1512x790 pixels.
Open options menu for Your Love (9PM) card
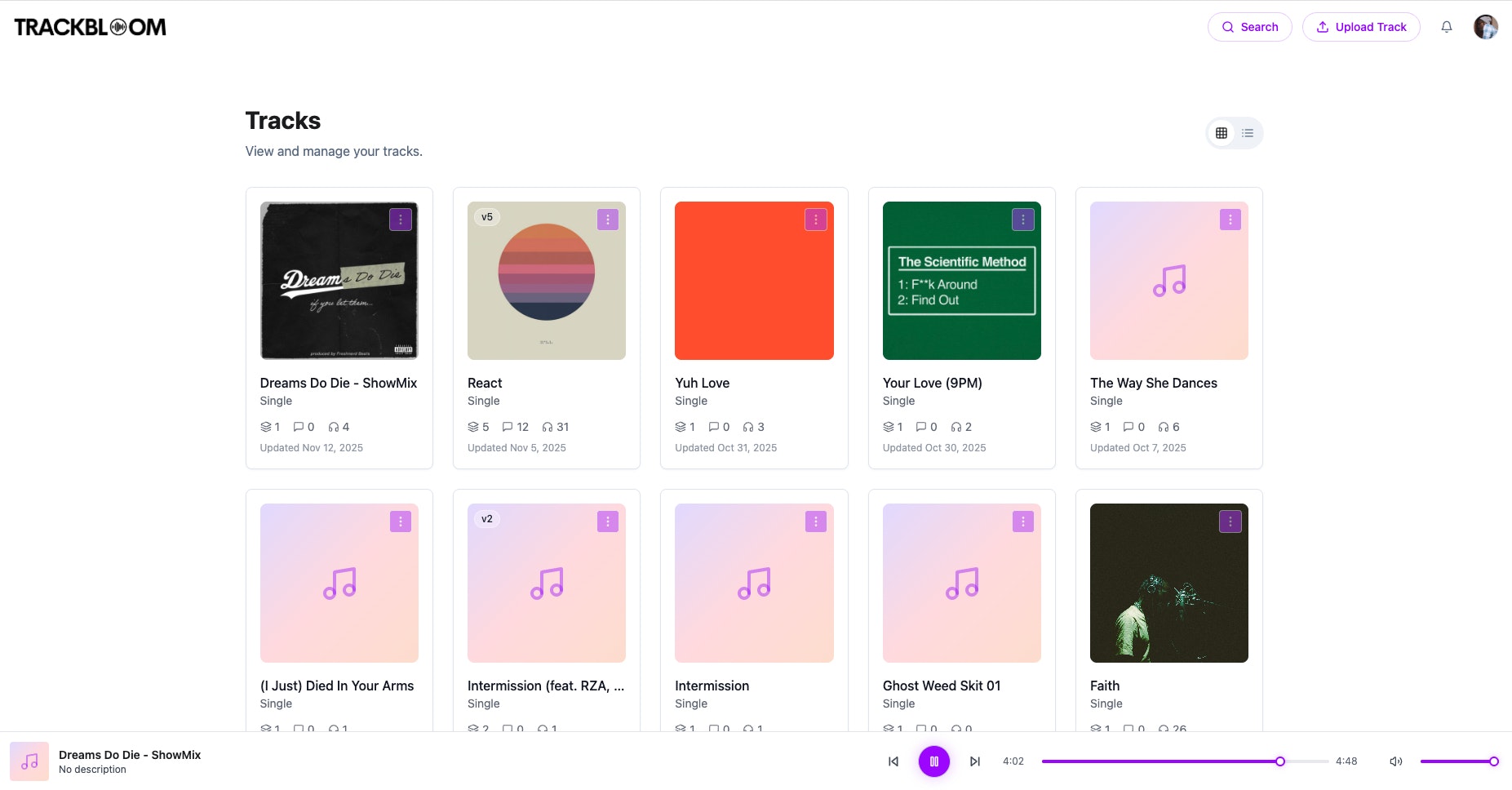click(x=1023, y=220)
